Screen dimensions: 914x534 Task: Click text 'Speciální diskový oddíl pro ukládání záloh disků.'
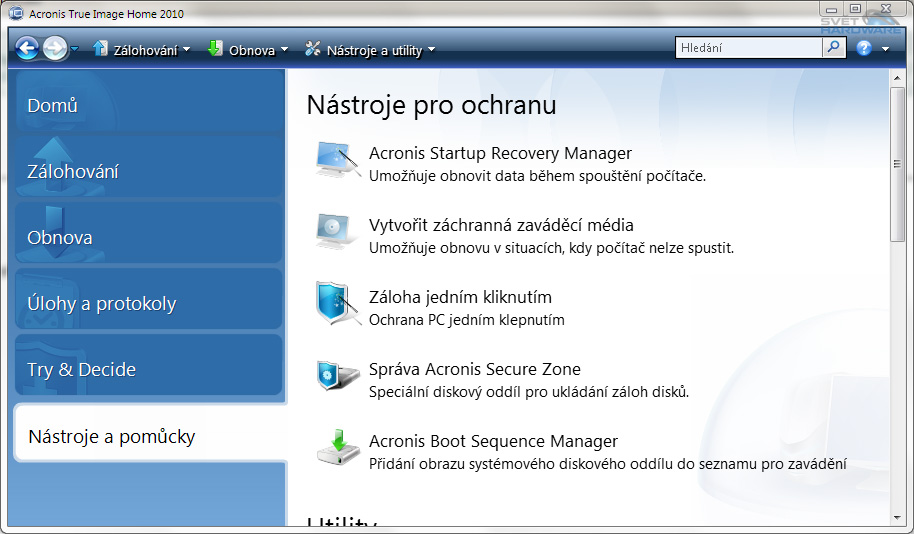tap(529, 392)
